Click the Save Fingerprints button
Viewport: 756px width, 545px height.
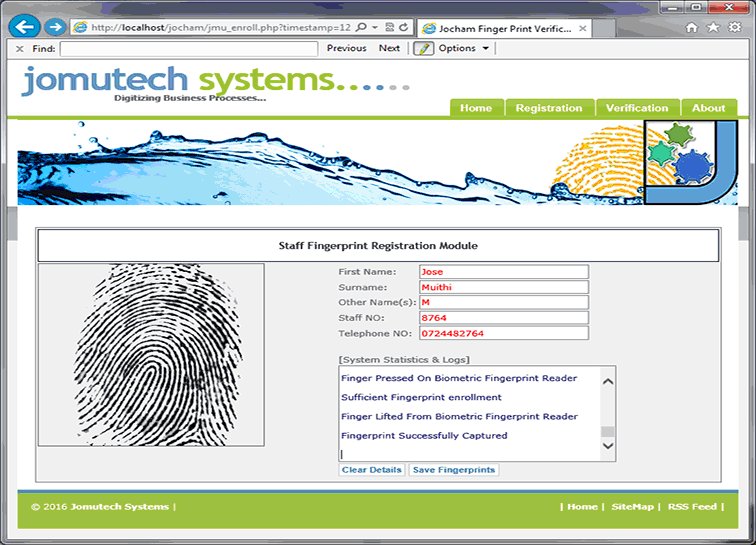[454, 470]
